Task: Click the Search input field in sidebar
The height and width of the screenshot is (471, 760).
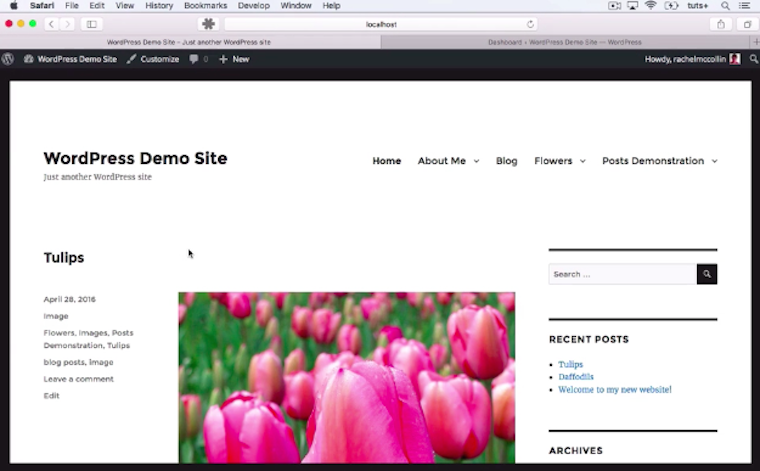Action: point(623,274)
